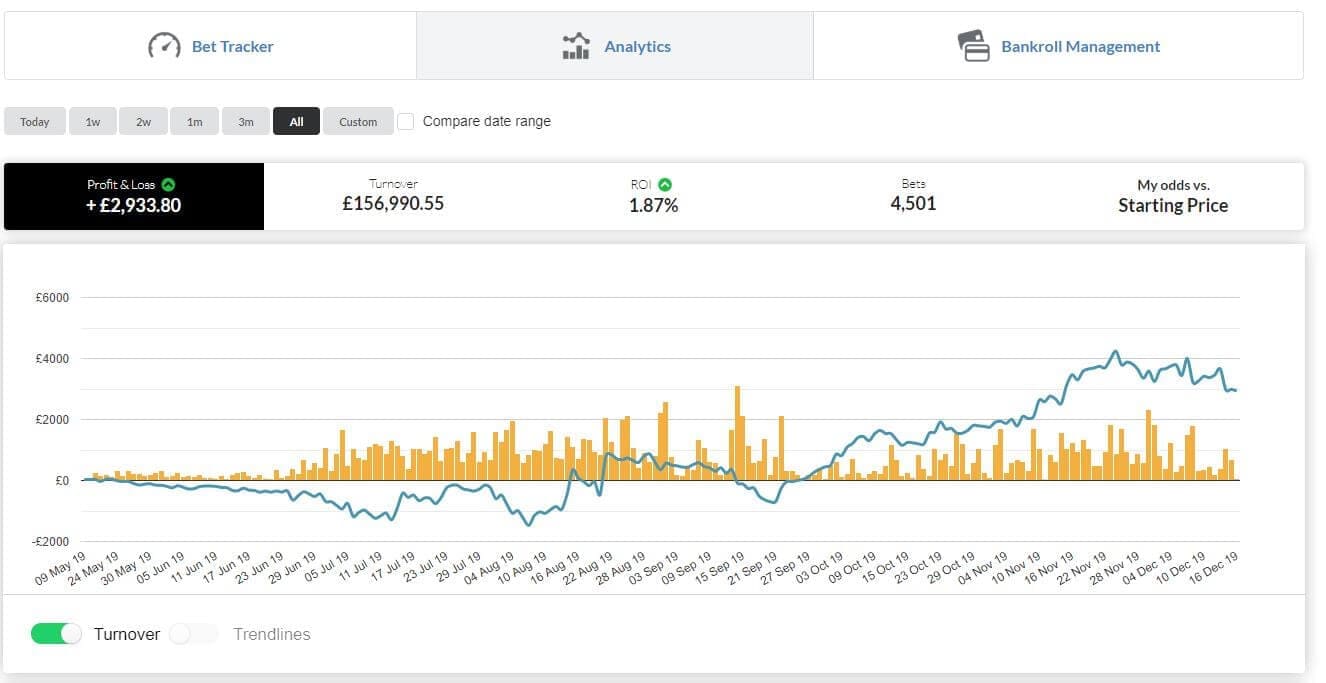Screen dimensions: 1326x683
Task: Click the -£2000 axis label
Action: tap(52, 542)
